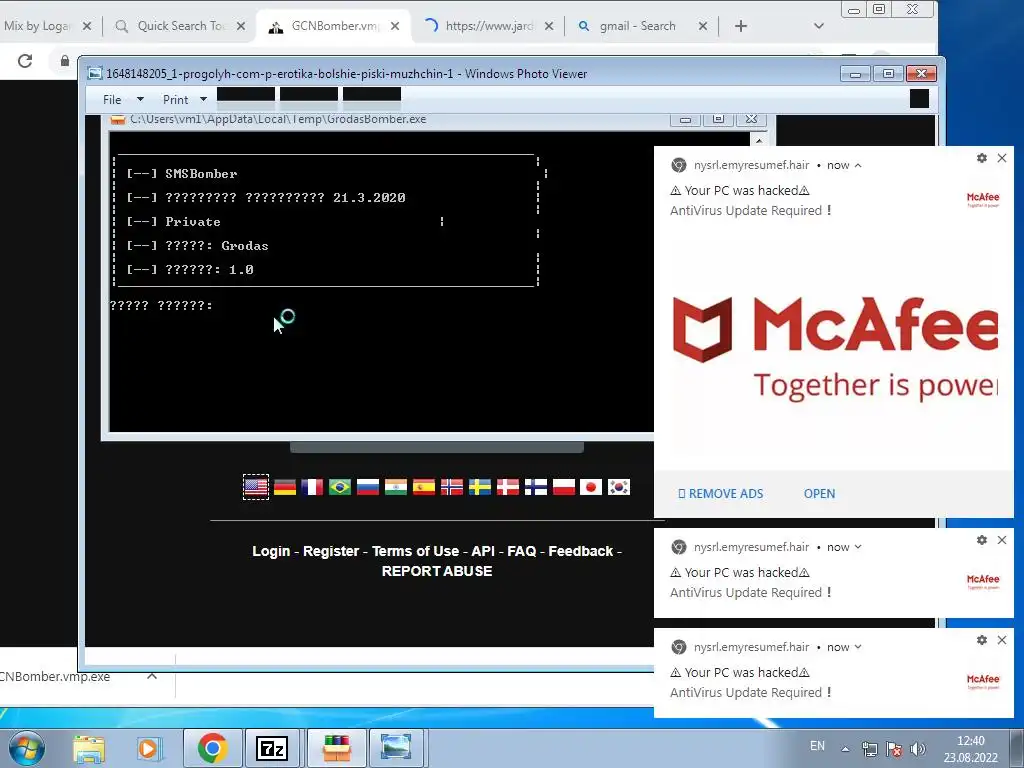The height and width of the screenshot is (768, 1024).
Task: Close the gmail - Search tab
Action: [x=703, y=26]
